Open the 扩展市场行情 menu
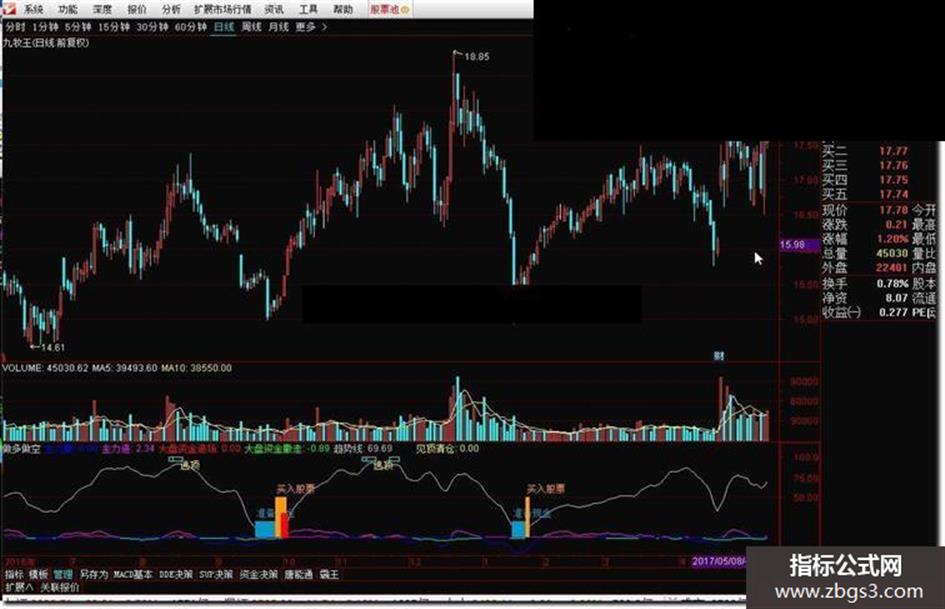945x609 pixels. (x=222, y=9)
